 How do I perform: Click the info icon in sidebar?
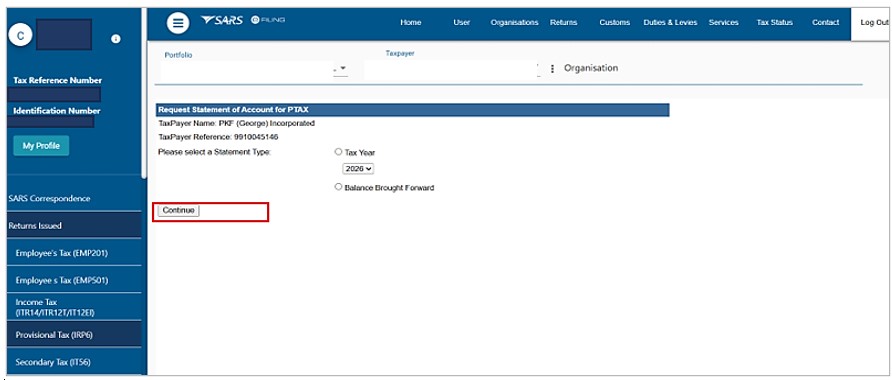[x=115, y=39]
